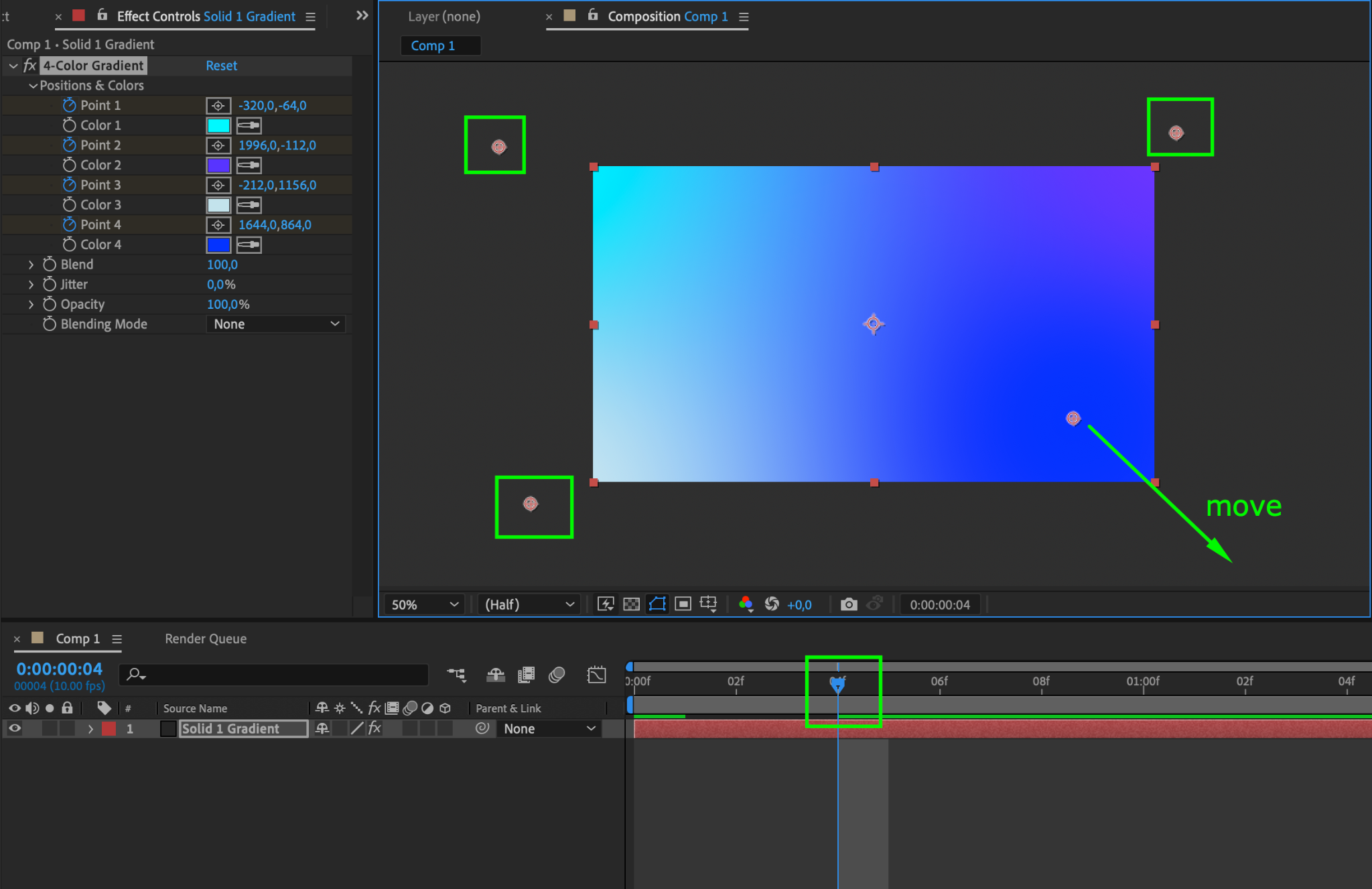The image size is (1372, 889).
Task: Open the 50% magnification dropdown
Action: coord(425,604)
